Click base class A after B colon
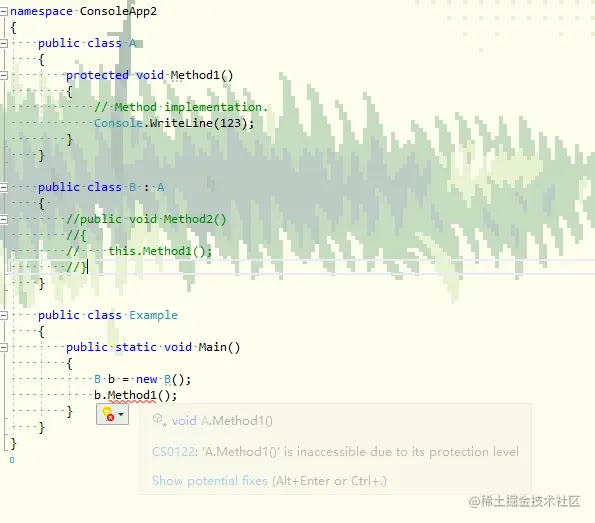This screenshot has width=595, height=523. point(161,187)
